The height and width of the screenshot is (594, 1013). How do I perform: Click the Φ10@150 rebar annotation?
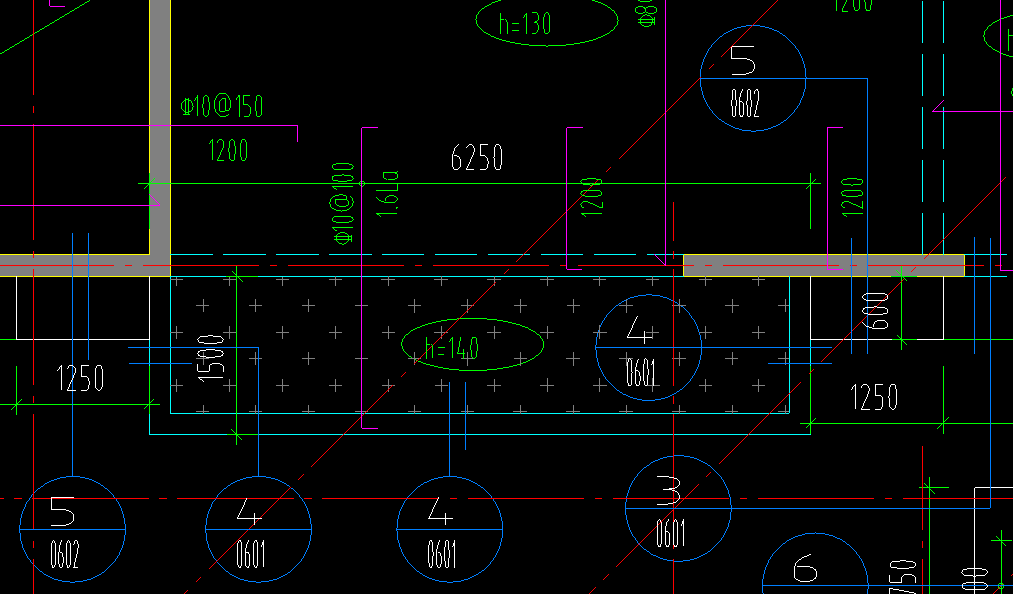tap(222, 107)
